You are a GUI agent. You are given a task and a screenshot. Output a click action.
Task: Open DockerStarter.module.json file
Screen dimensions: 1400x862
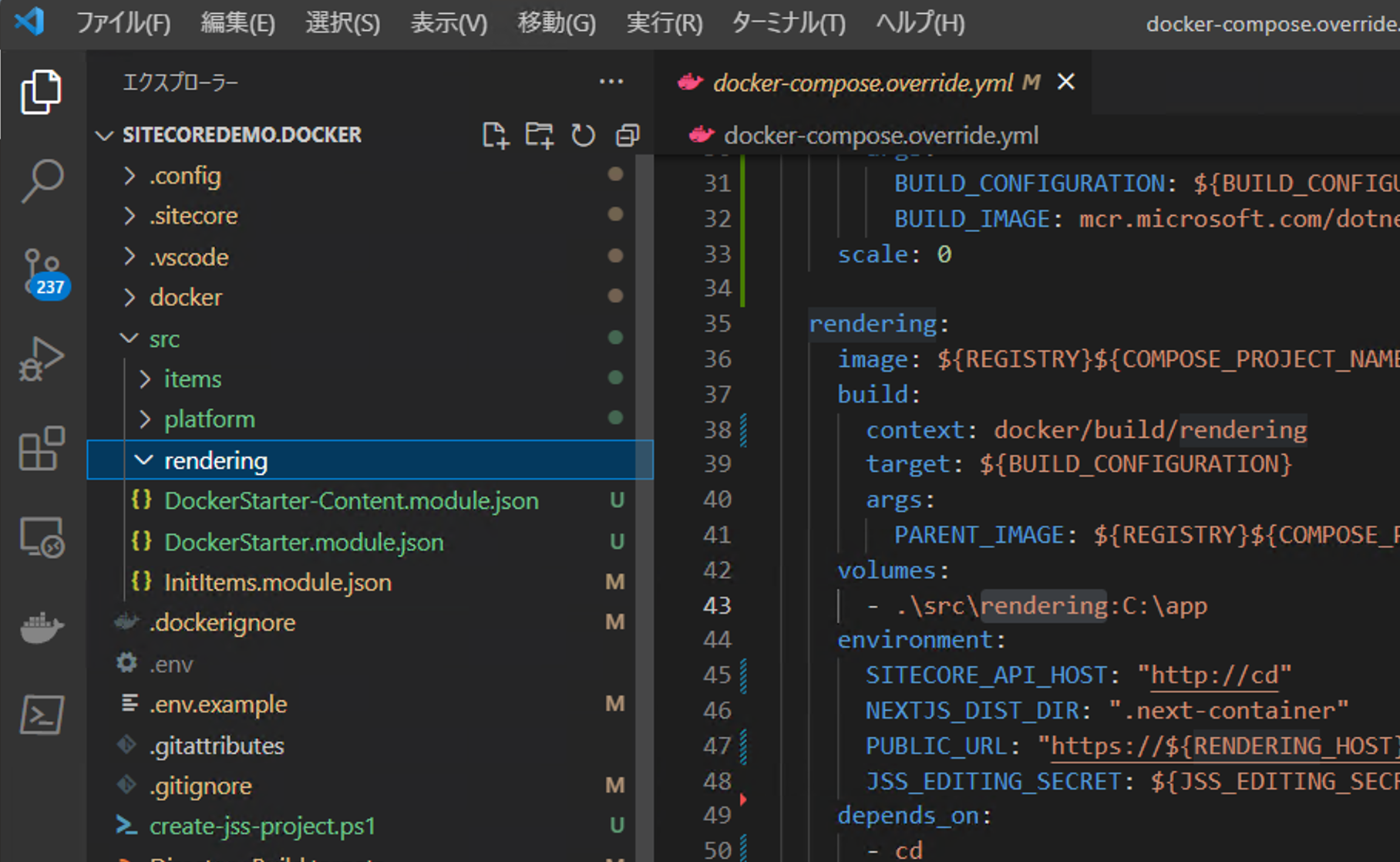point(304,542)
